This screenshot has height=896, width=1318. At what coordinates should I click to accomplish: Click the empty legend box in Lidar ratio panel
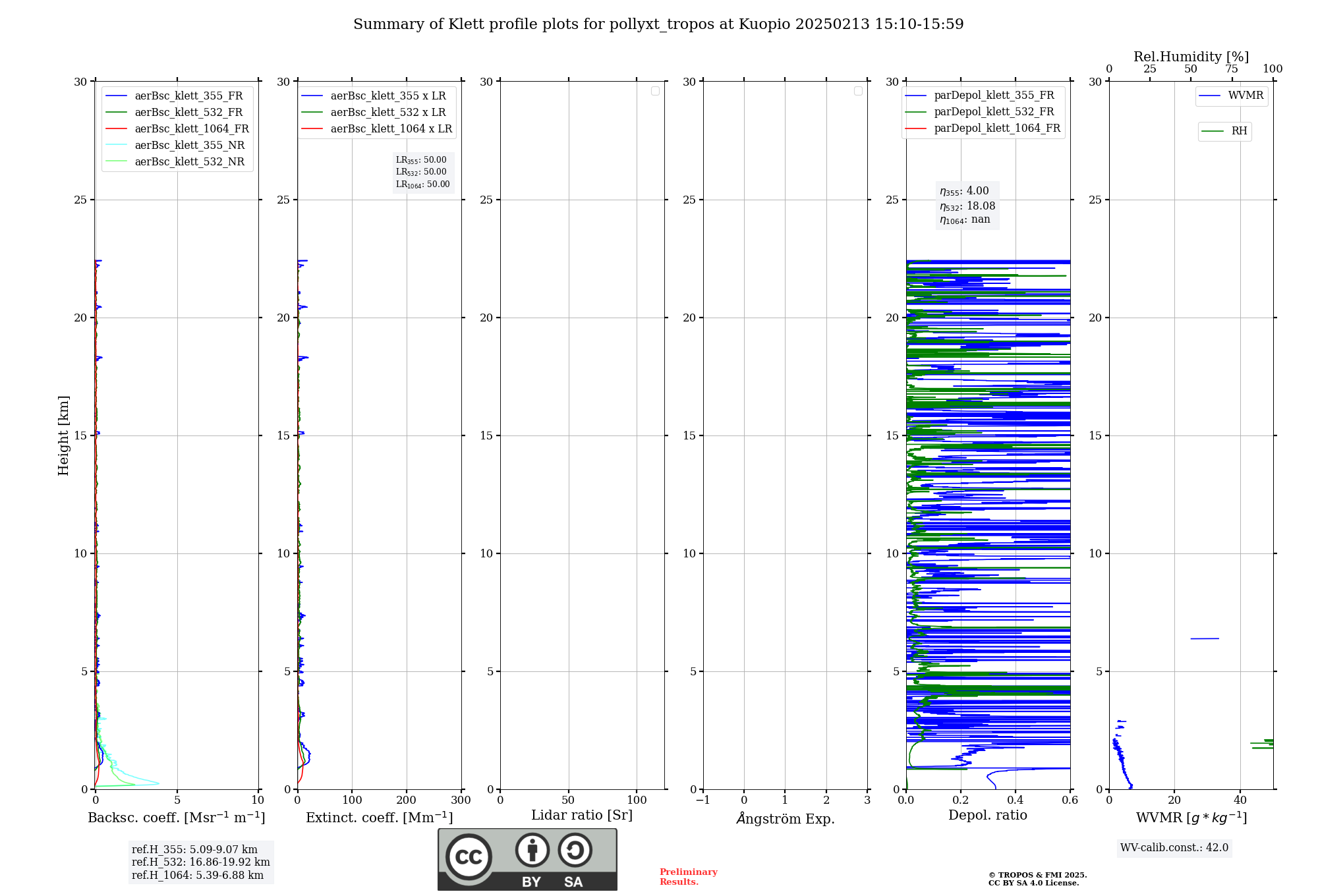pos(655,91)
